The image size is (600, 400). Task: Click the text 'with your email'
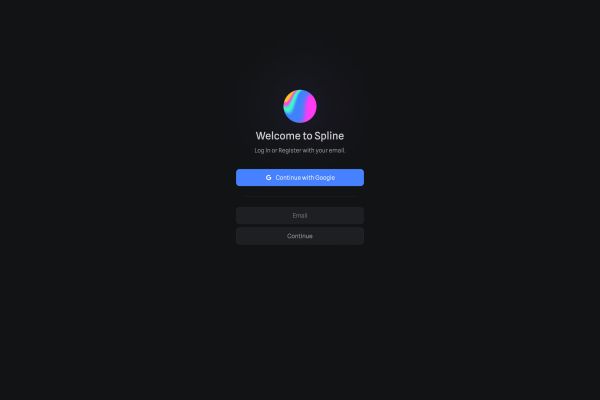click(x=324, y=150)
